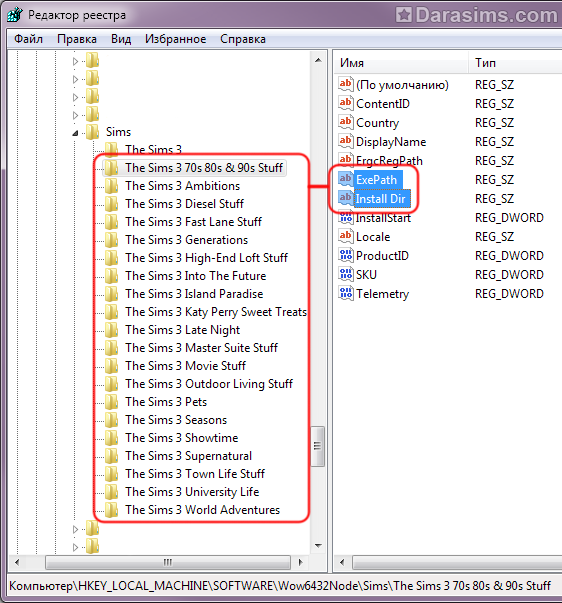562x603 pixels.
Task: Select the Install Dir value
Action: coord(380,199)
